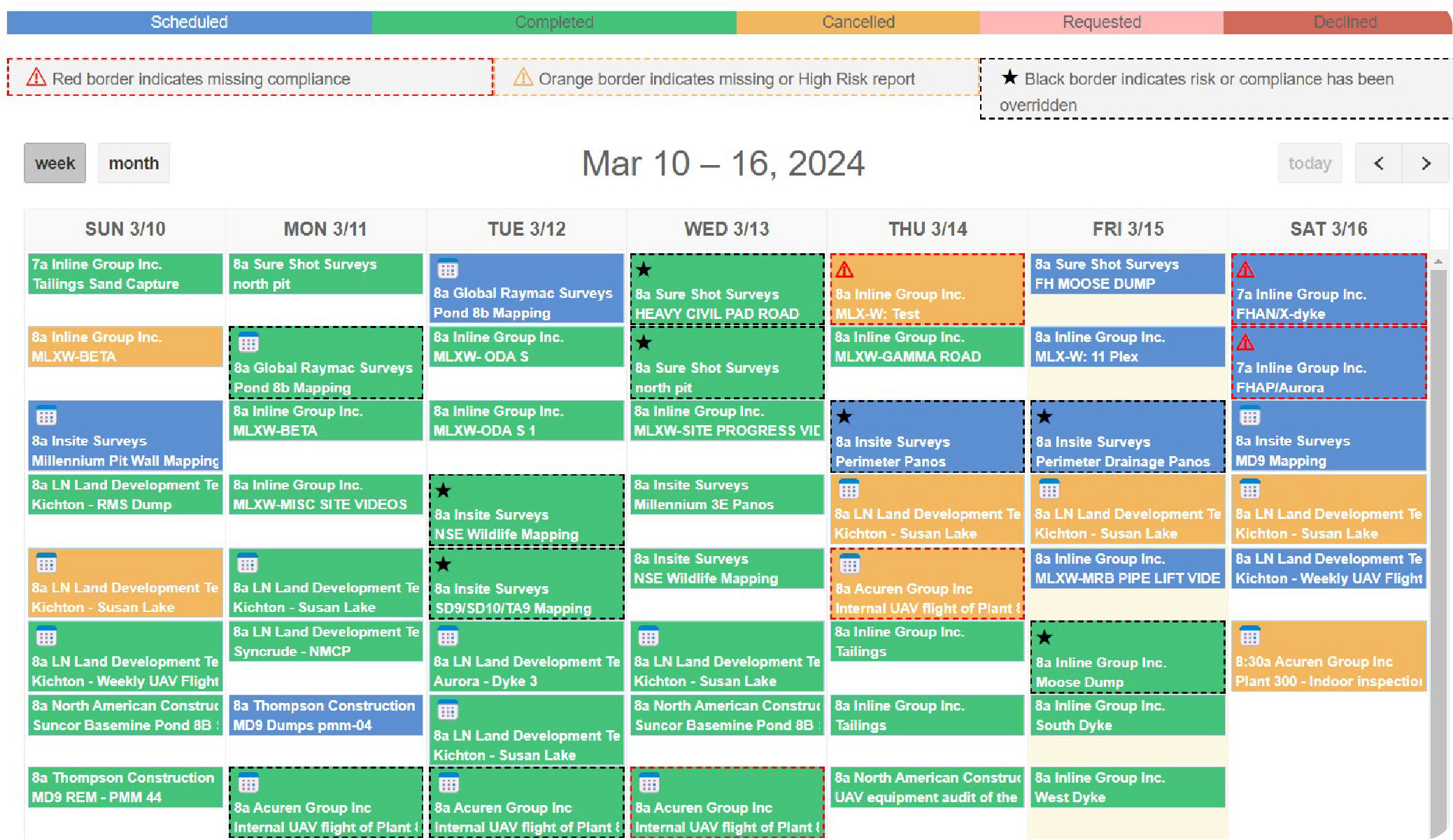
Task: Open West Dyke event on Friday
Action: point(1128,787)
